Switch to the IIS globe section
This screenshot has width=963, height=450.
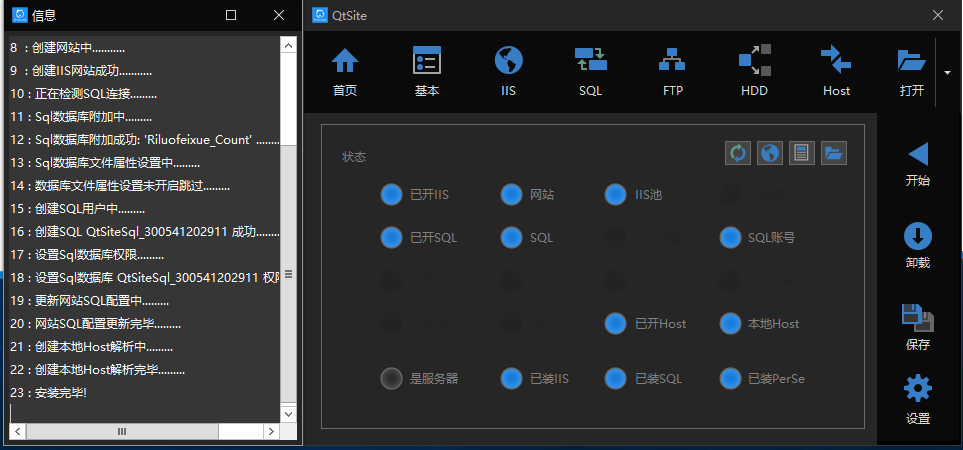pyautogui.click(x=509, y=72)
